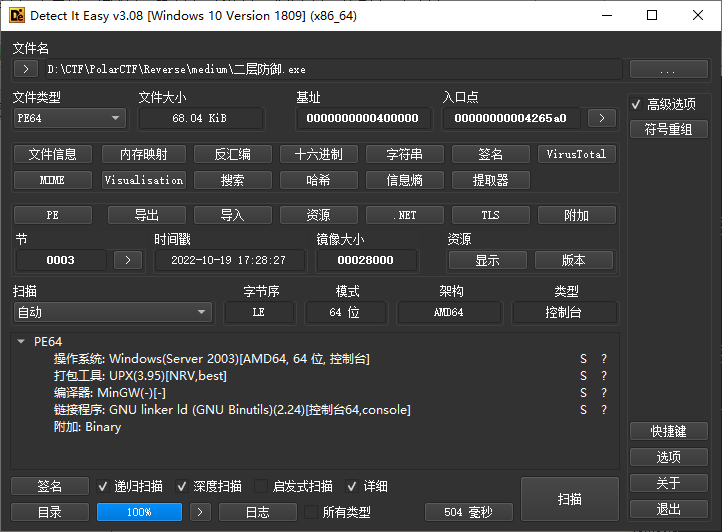
Task: Toggle the 详细 checkbox
Action: (x=352, y=486)
